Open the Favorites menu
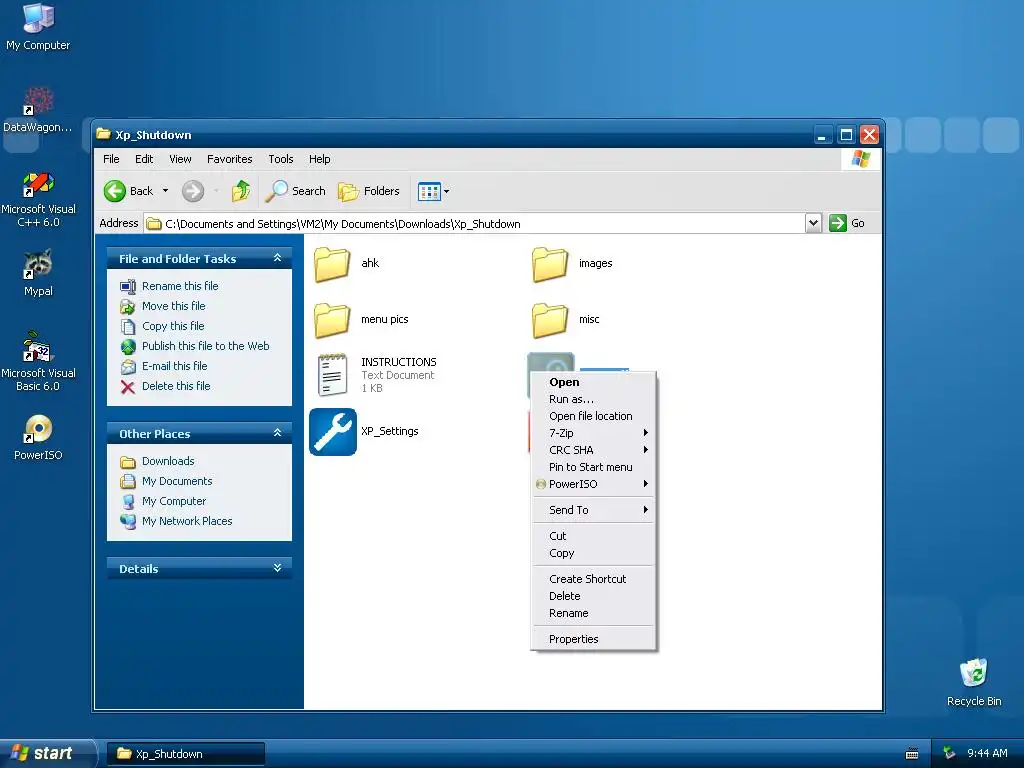 coord(229,159)
